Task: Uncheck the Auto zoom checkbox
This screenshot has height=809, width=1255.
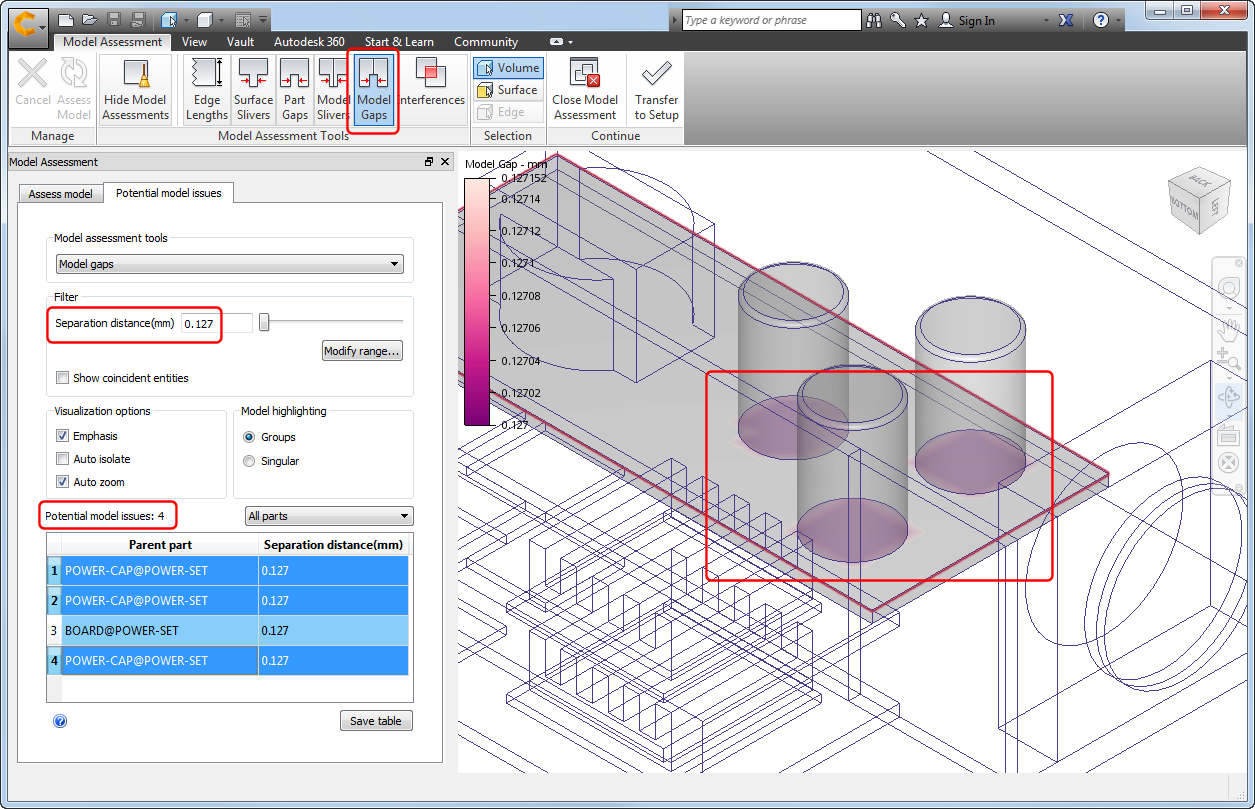Action: (63, 482)
